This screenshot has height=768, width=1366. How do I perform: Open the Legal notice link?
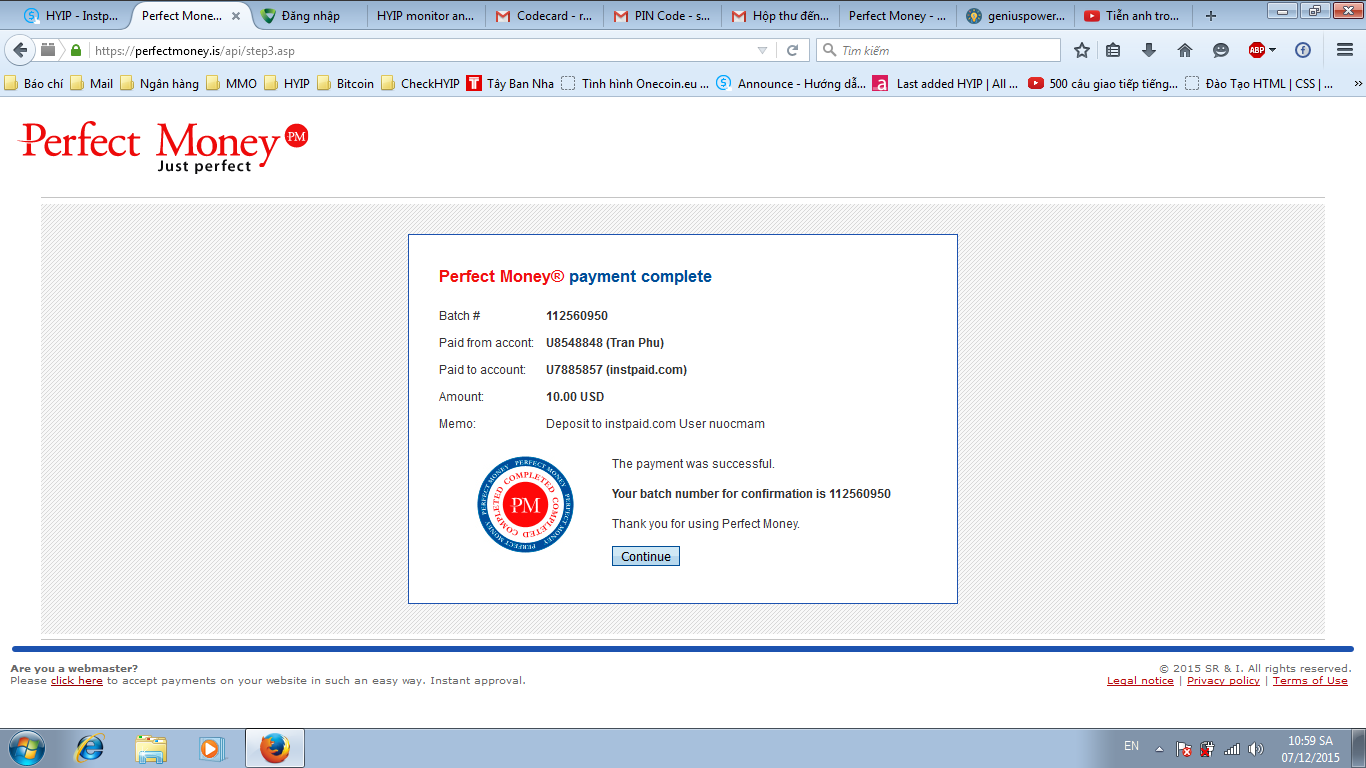[x=1140, y=681]
